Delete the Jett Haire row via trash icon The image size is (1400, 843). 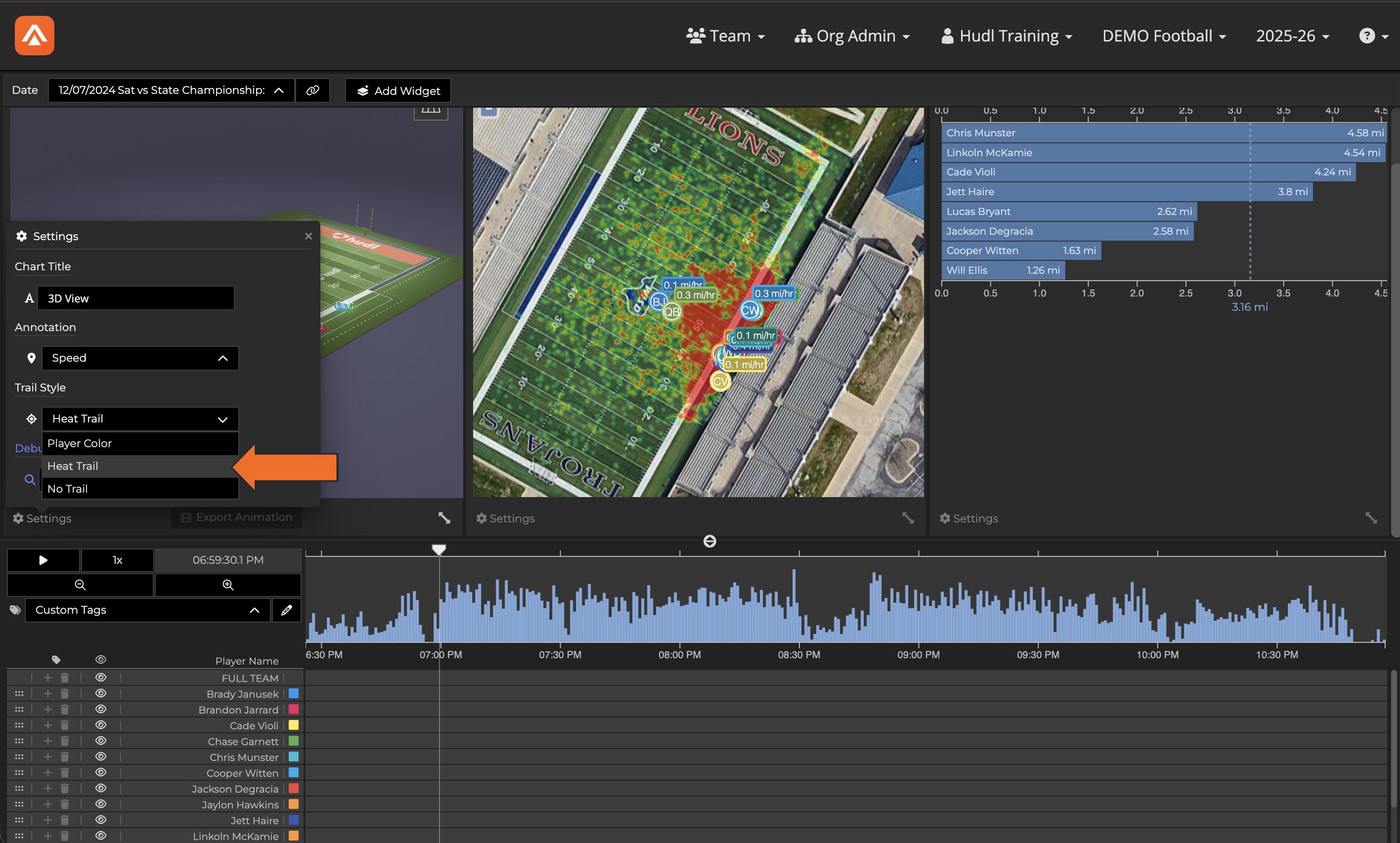(x=65, y=820)
